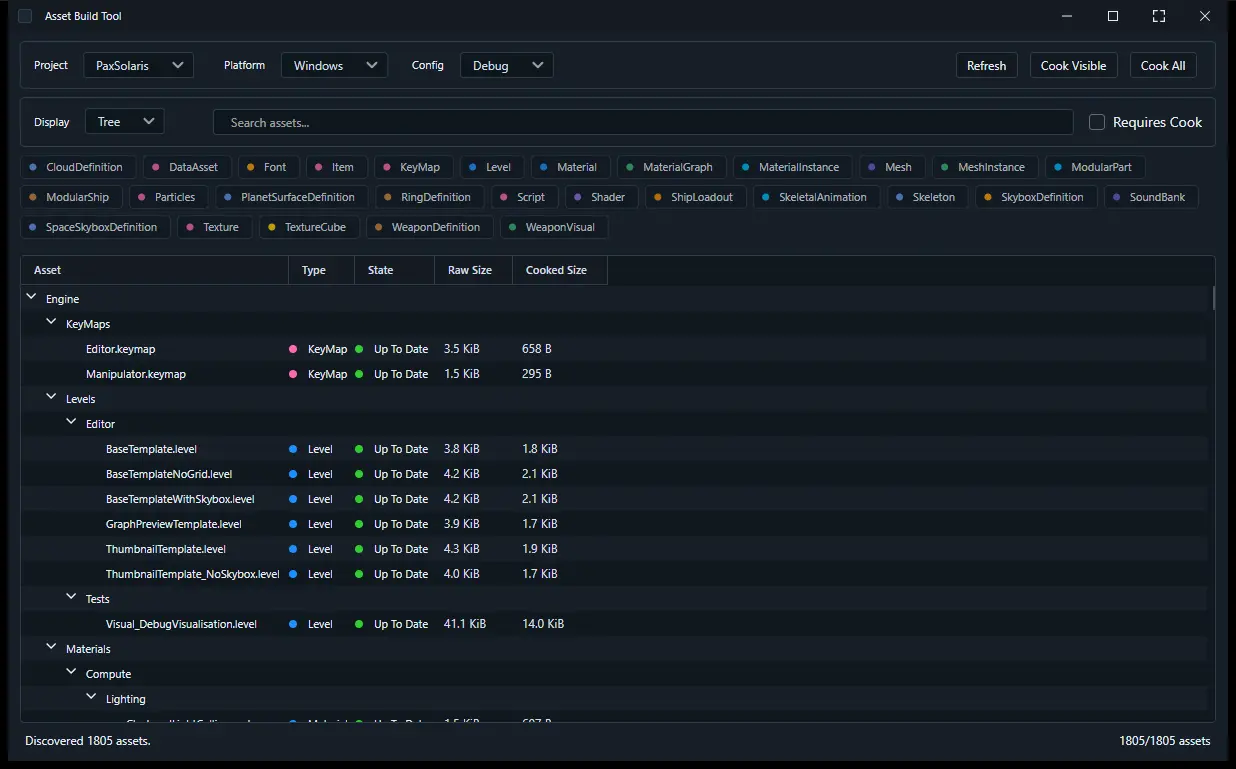This screenshot has height=769, width=1236.
Task: Toggle the TextureCube filter chip
Action: [x=309, y=227]
